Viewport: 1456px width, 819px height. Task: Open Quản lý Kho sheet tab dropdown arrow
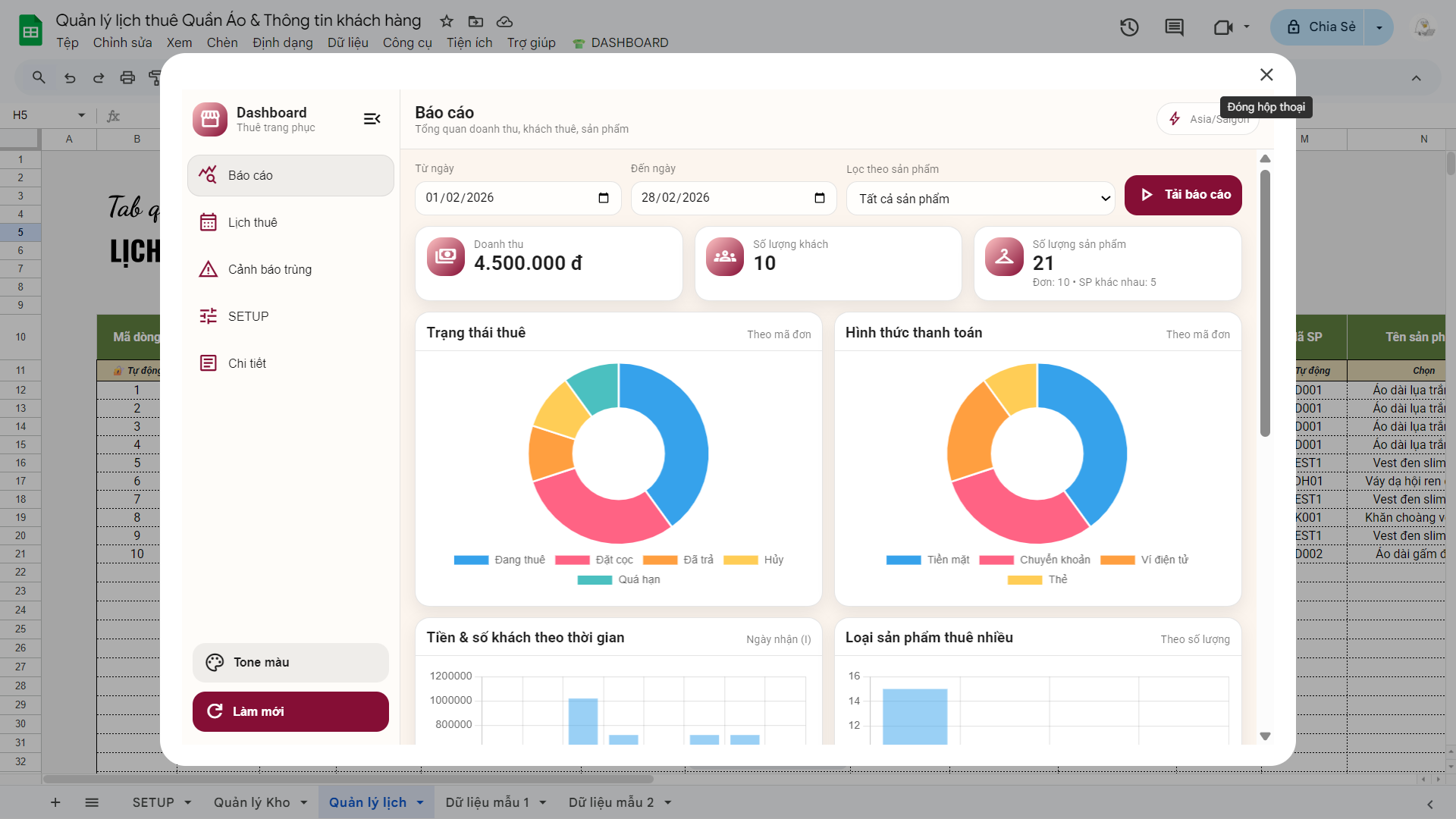tap(304, 802)
